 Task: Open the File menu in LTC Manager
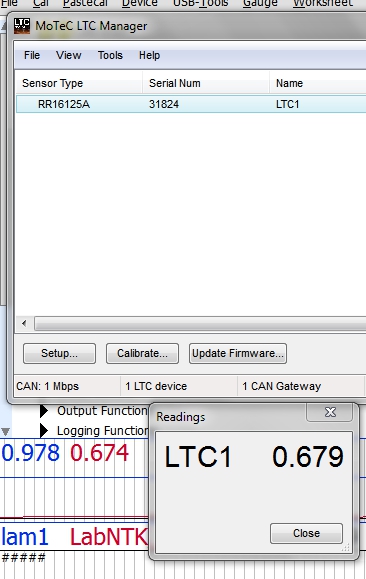tap(32, 55)
